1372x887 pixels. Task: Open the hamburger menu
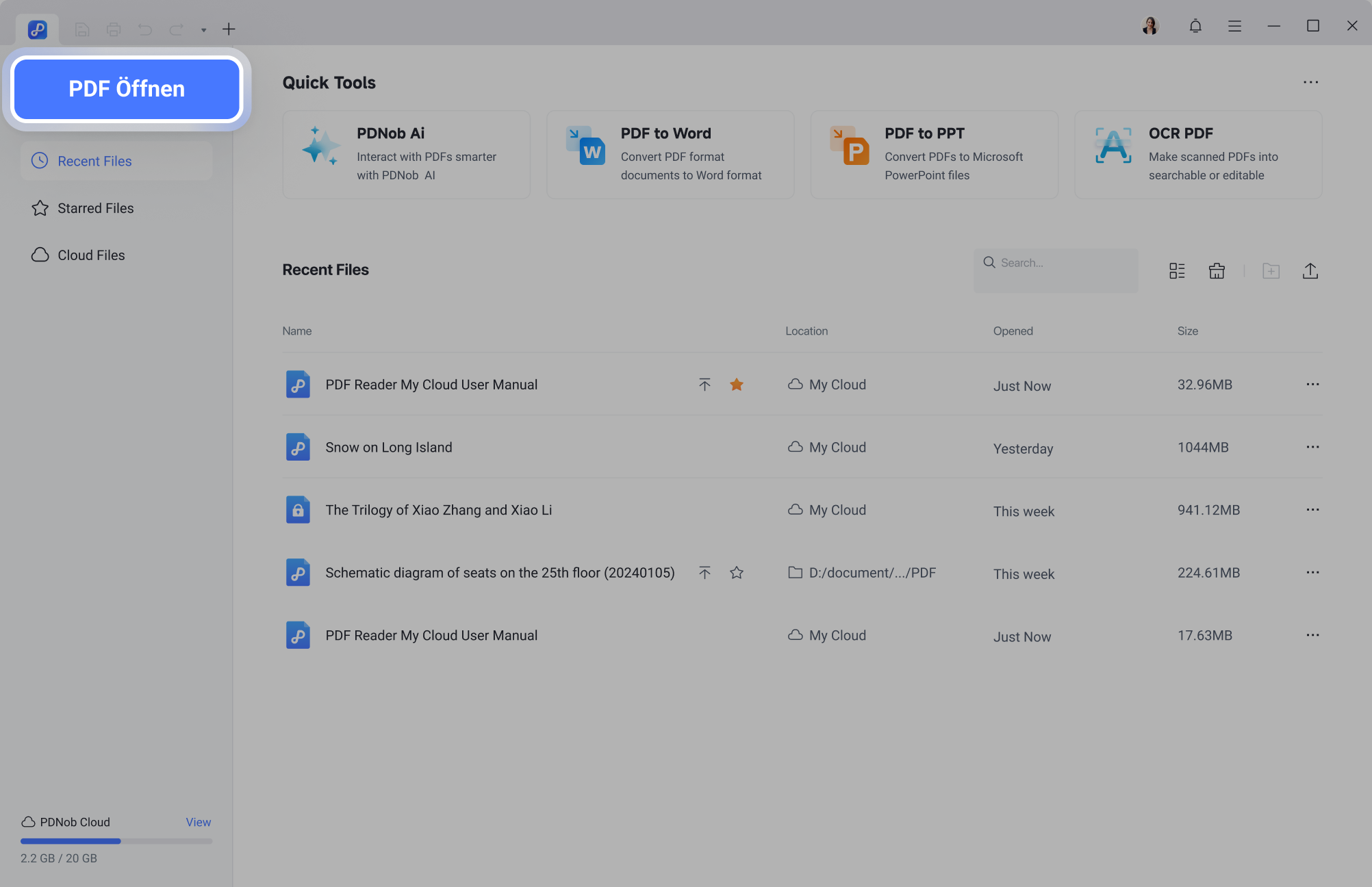click(1234, 26)
